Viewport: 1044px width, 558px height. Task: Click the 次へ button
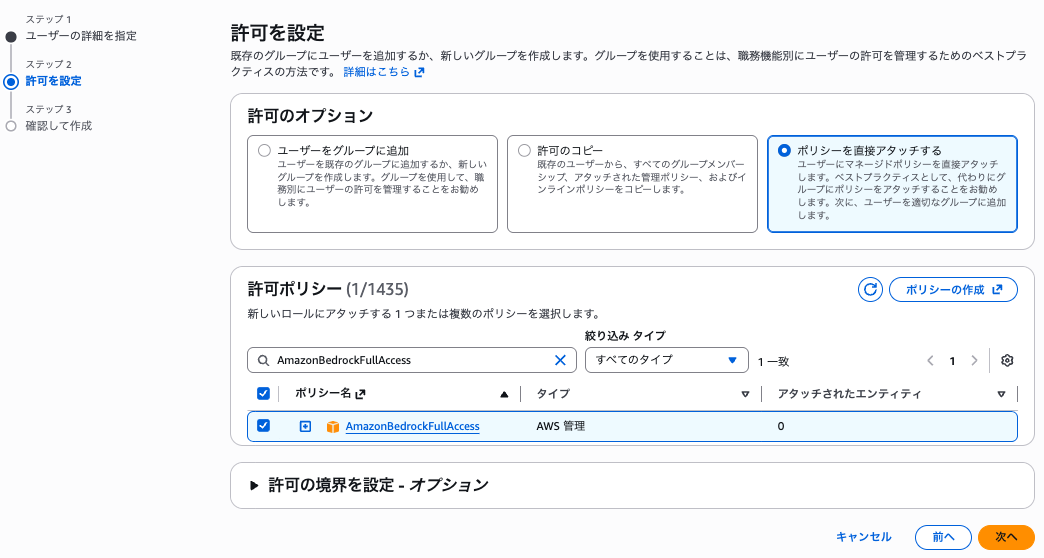[1006, 537]
